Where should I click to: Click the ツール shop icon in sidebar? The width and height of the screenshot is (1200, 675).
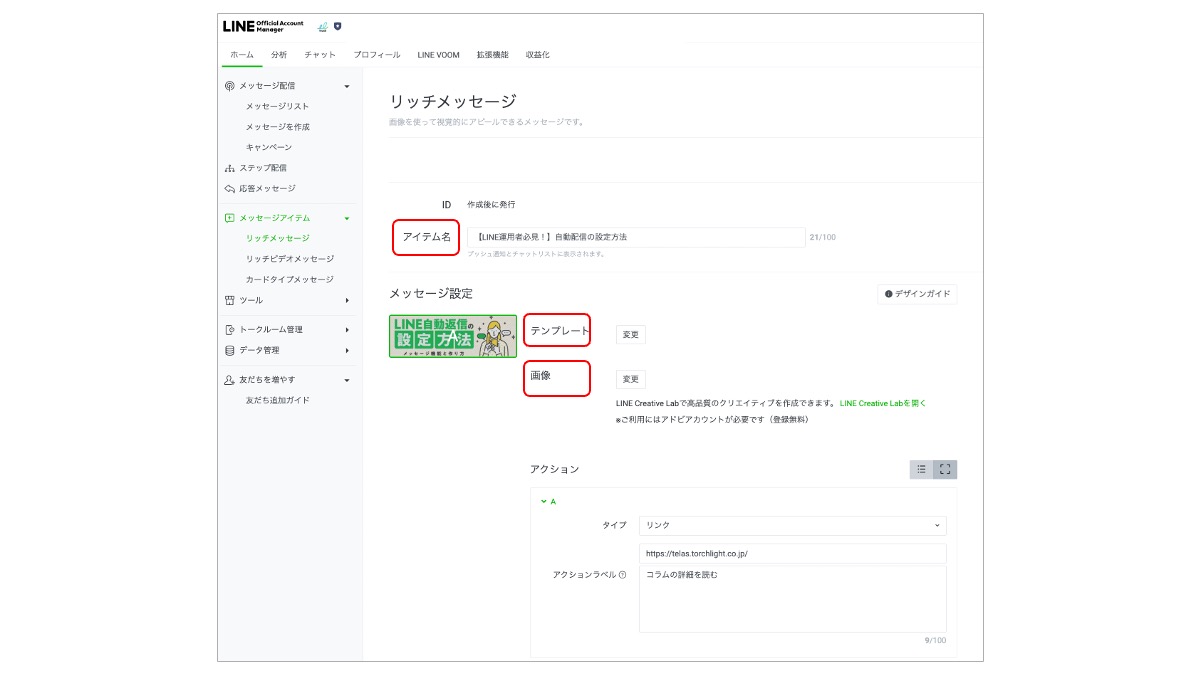click(230, 300)
